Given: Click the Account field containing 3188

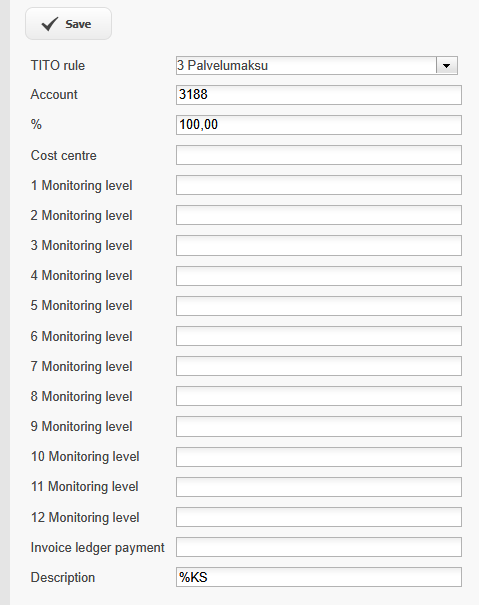Looking at the screenshot, I should 319,95.
